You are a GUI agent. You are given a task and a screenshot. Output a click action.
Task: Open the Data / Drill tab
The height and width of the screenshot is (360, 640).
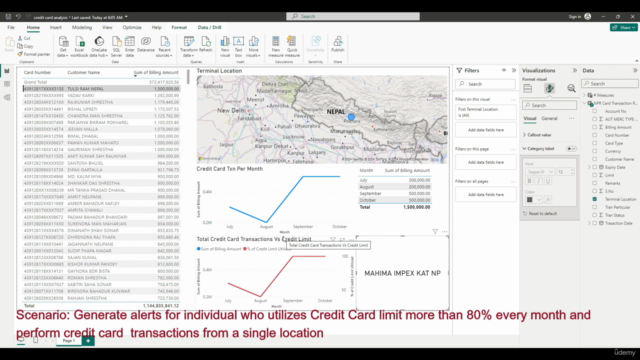tap(209, 27)
